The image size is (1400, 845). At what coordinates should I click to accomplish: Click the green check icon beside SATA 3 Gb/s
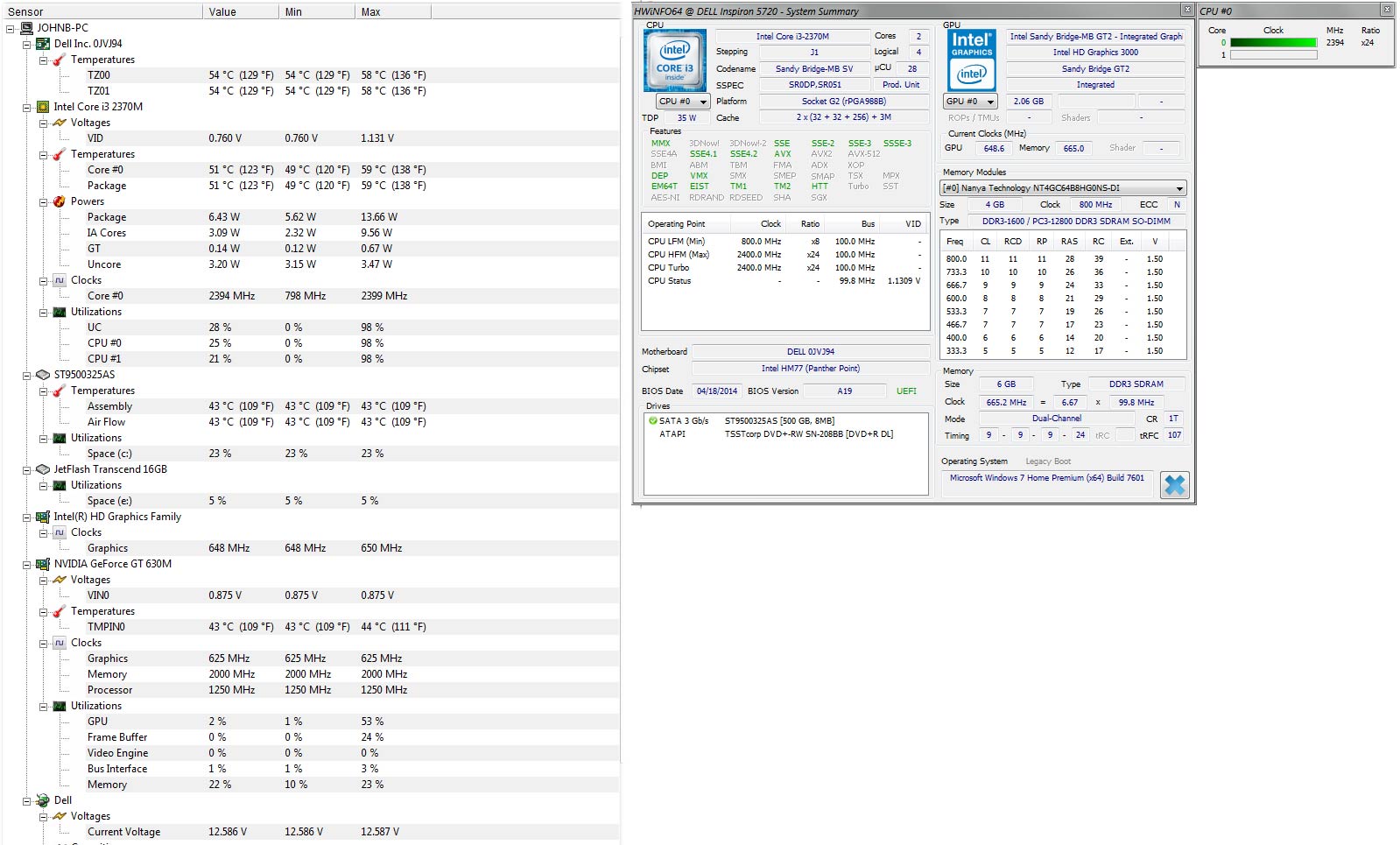[x=652, y=421]
